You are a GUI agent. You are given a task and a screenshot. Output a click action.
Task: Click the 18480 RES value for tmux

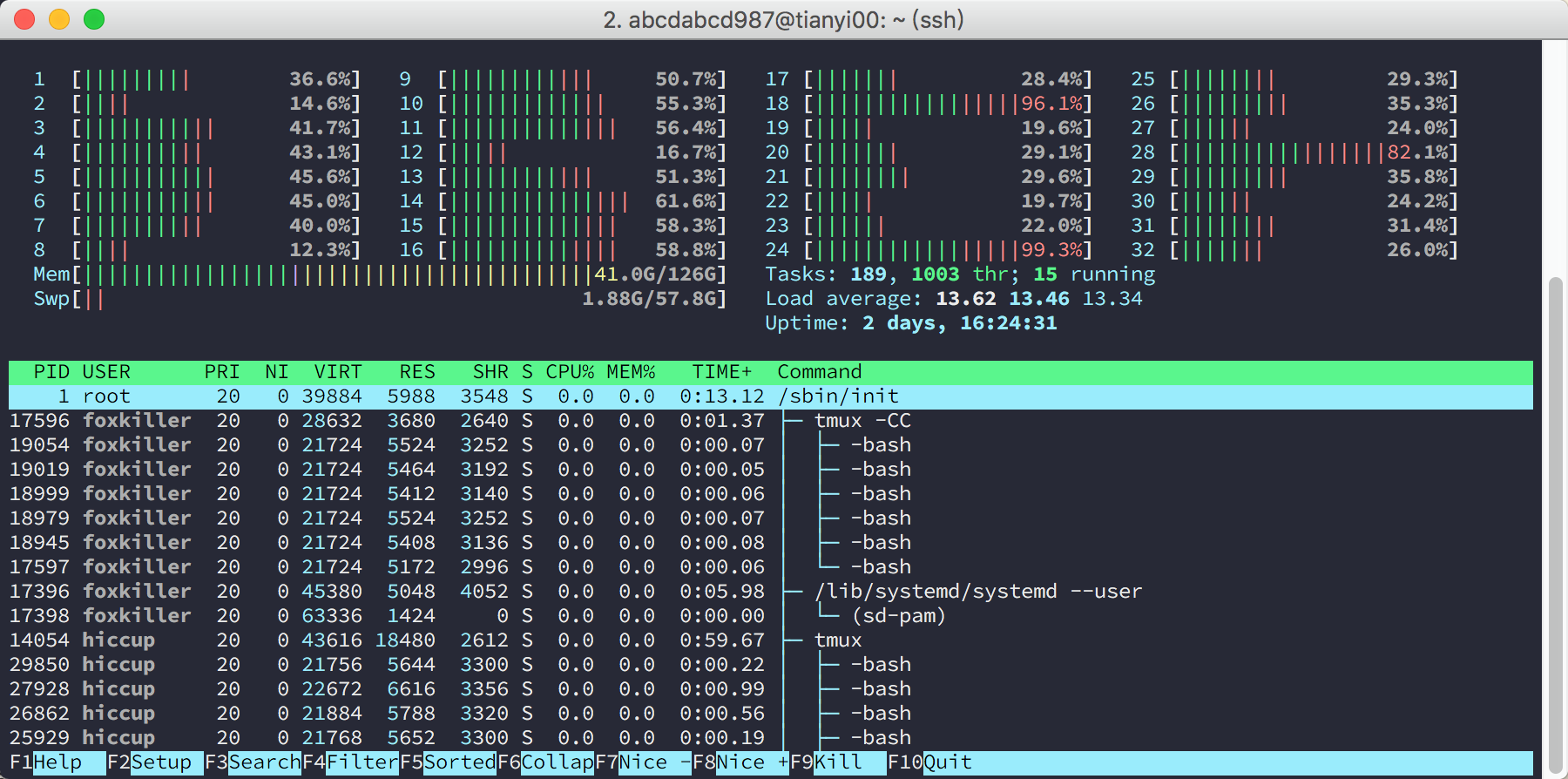pyautogui.click(x=405, y=640)
